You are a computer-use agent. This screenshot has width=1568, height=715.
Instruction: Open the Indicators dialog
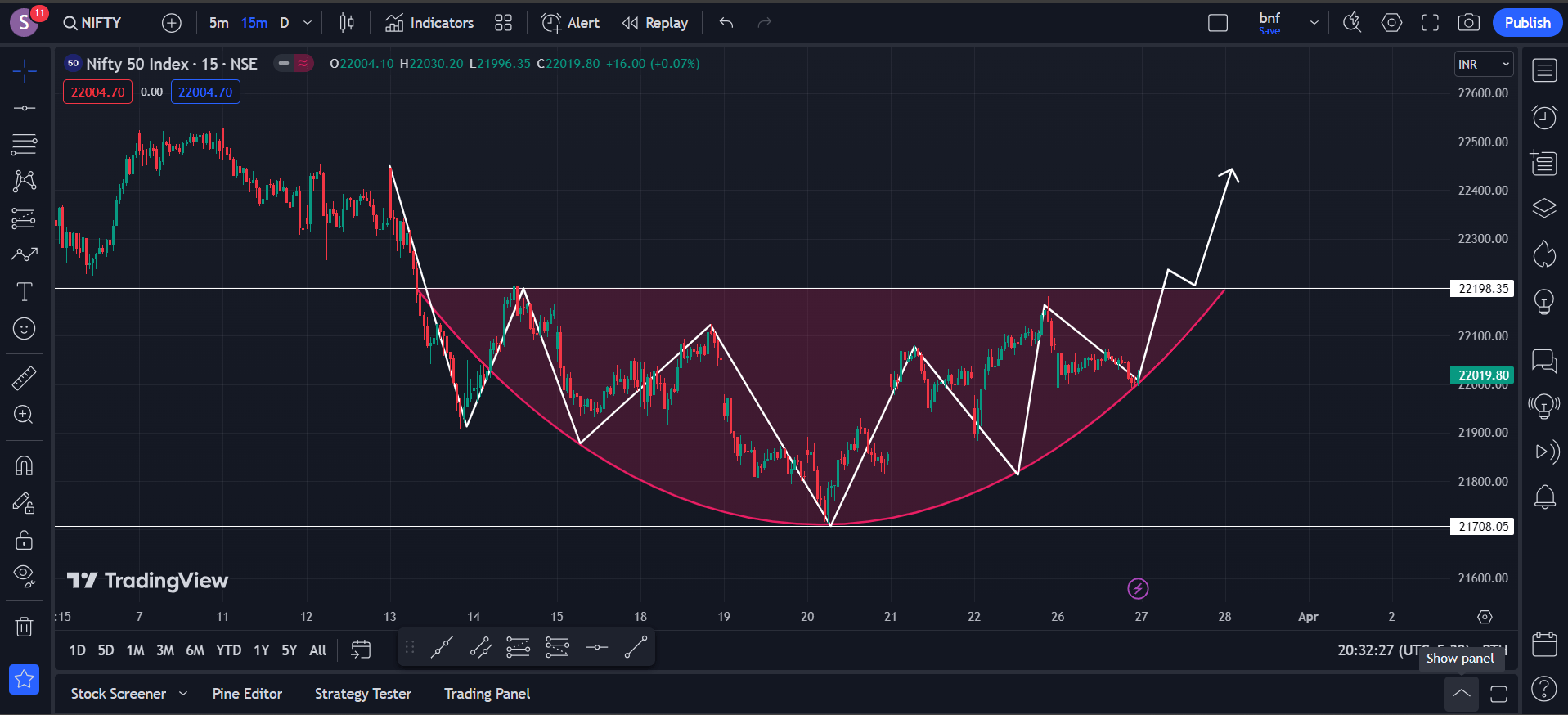[429, 23]
